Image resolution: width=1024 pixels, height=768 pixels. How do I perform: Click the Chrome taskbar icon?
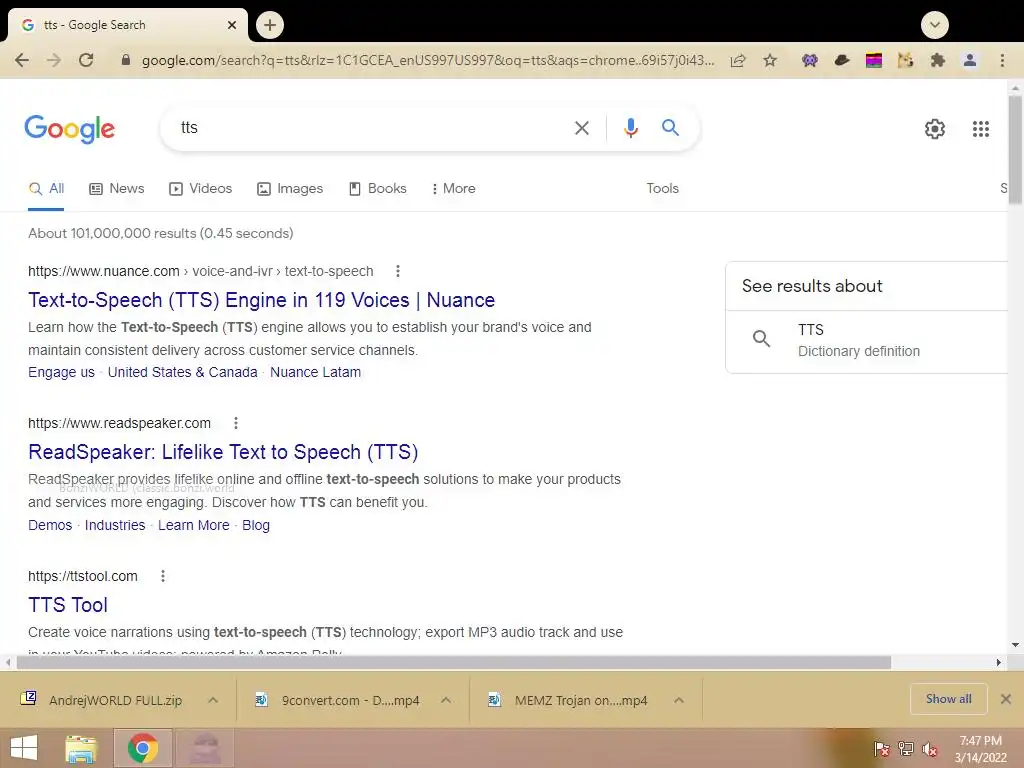click(x=143, y=748)
